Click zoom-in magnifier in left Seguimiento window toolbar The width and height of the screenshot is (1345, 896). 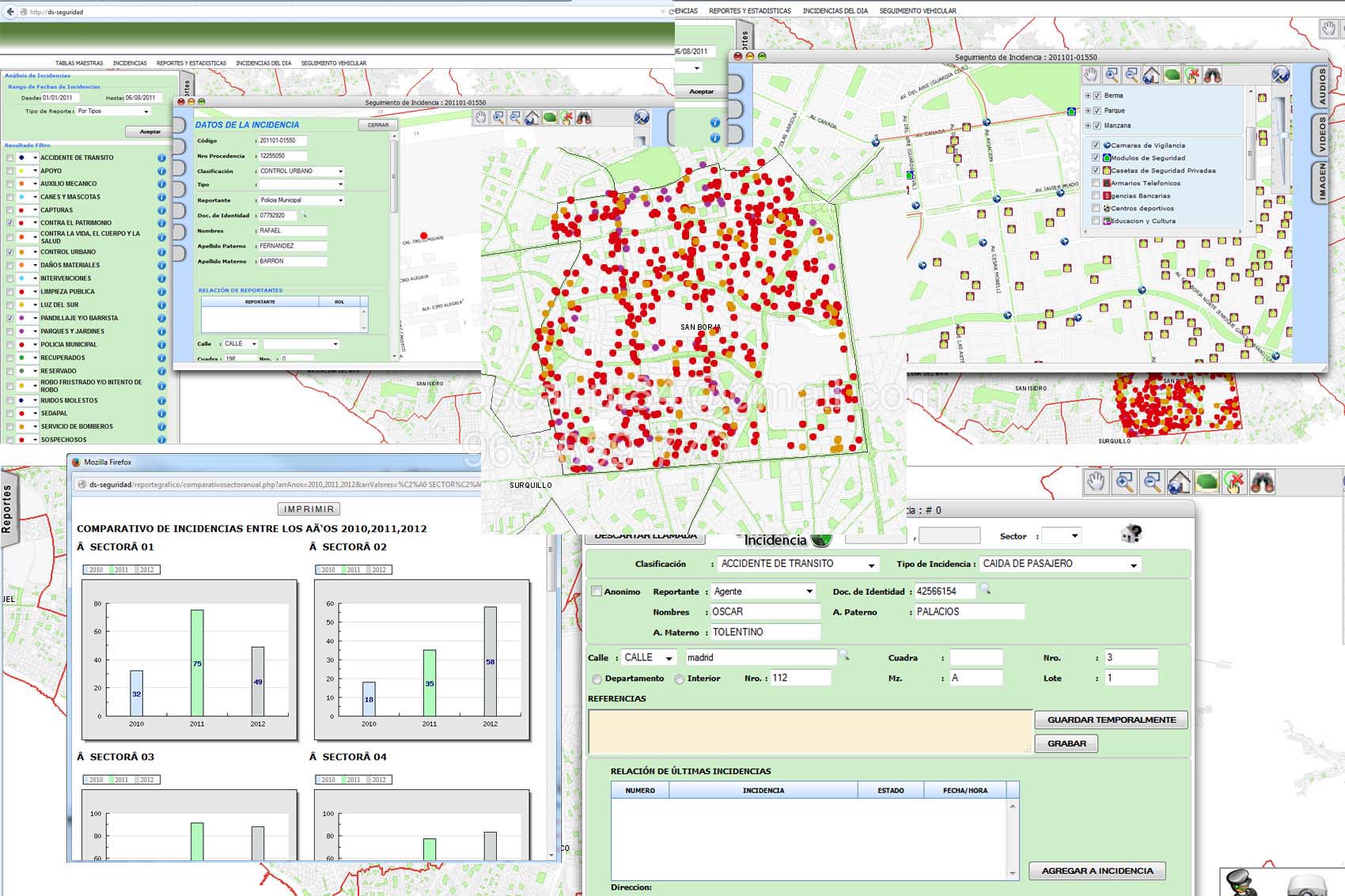coord(498,118)
